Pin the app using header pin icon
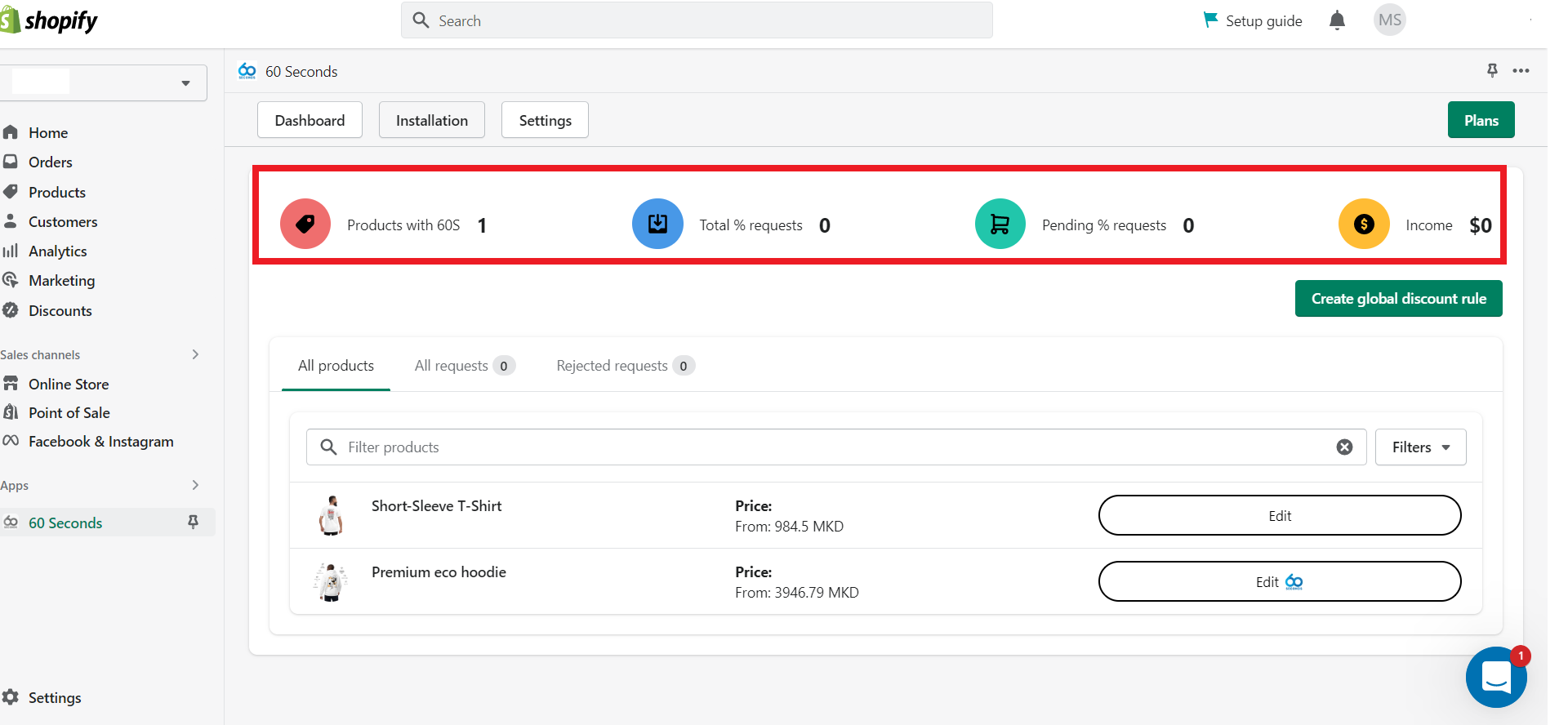This screenshot has height=725, width=1568. (1492, 71)
